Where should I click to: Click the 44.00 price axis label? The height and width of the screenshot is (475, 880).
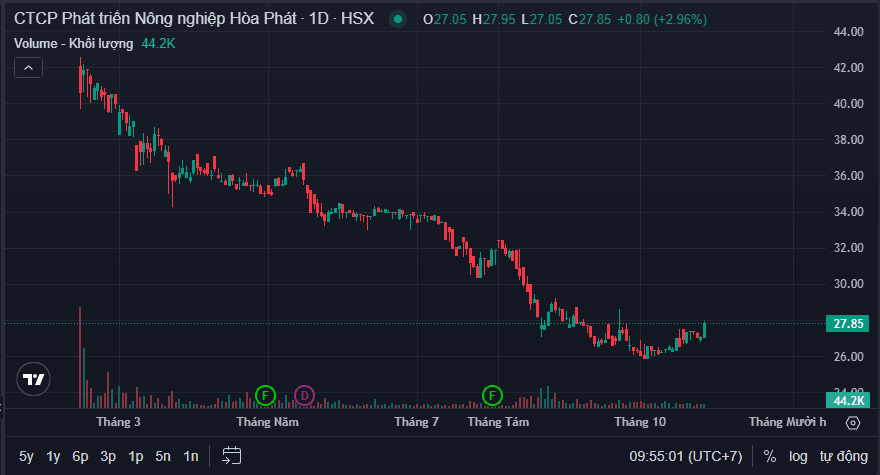848,32
